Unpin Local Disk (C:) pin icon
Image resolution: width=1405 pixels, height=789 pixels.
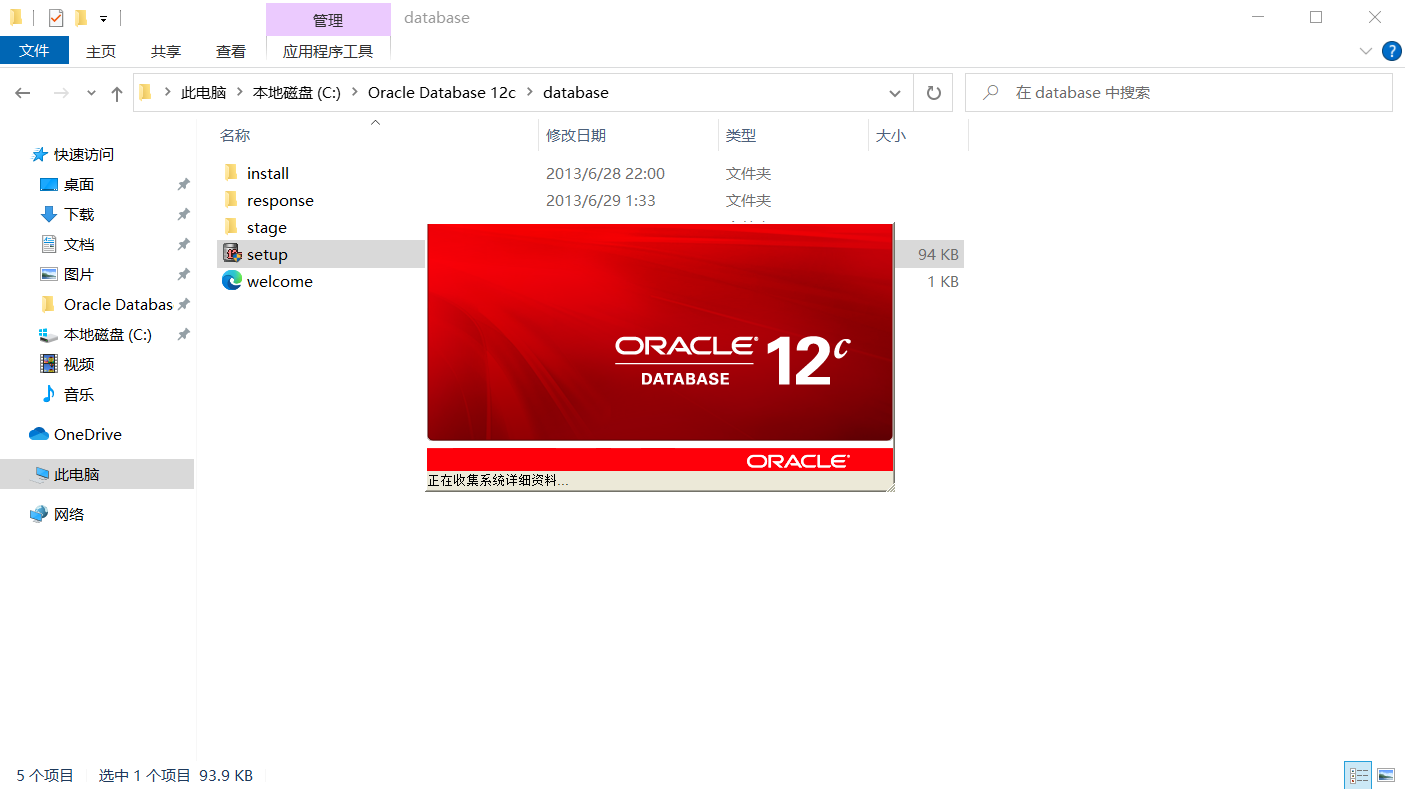(183, 334)
